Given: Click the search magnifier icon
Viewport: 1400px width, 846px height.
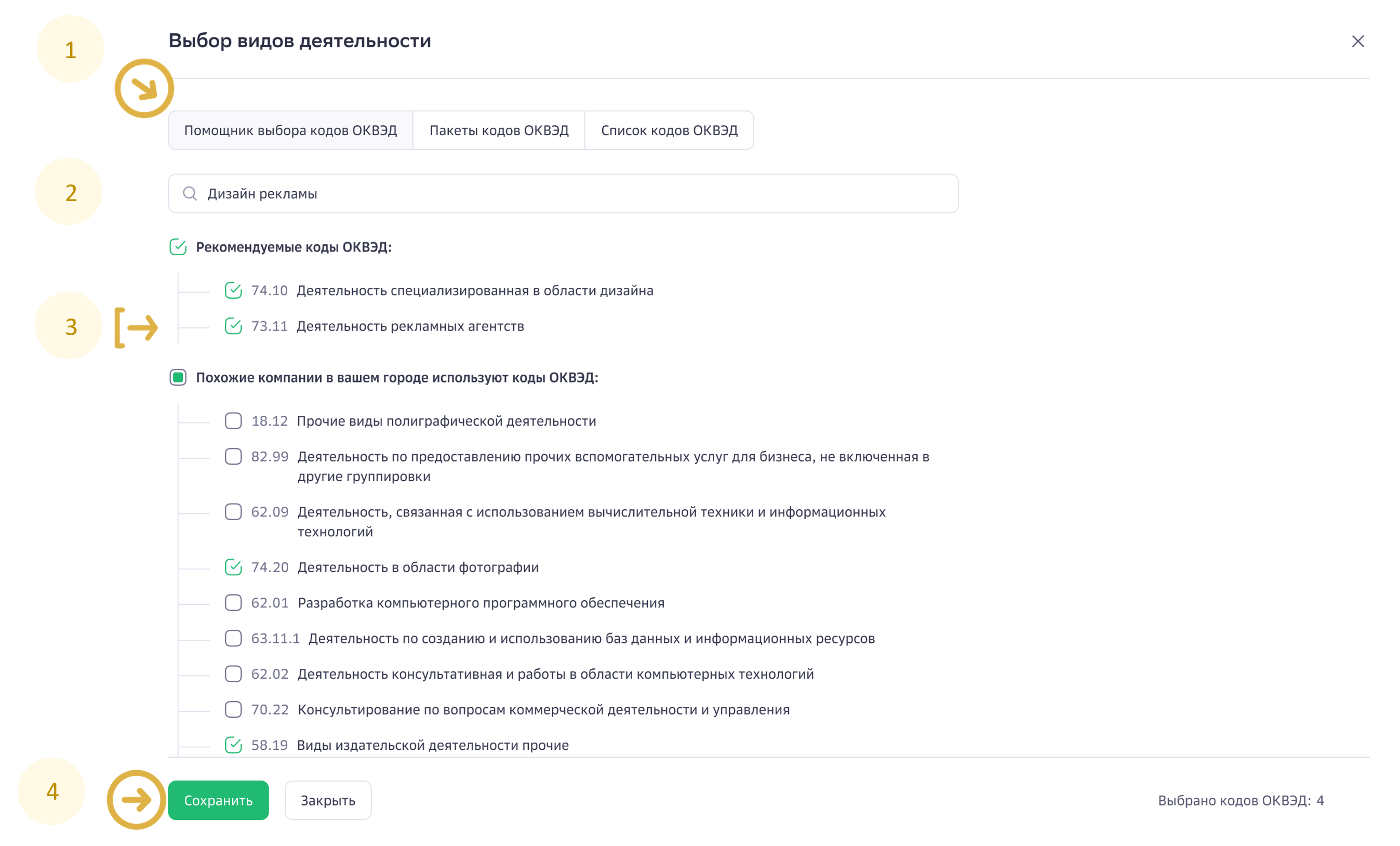Looking at the screenshot, I should click(190, 194).
